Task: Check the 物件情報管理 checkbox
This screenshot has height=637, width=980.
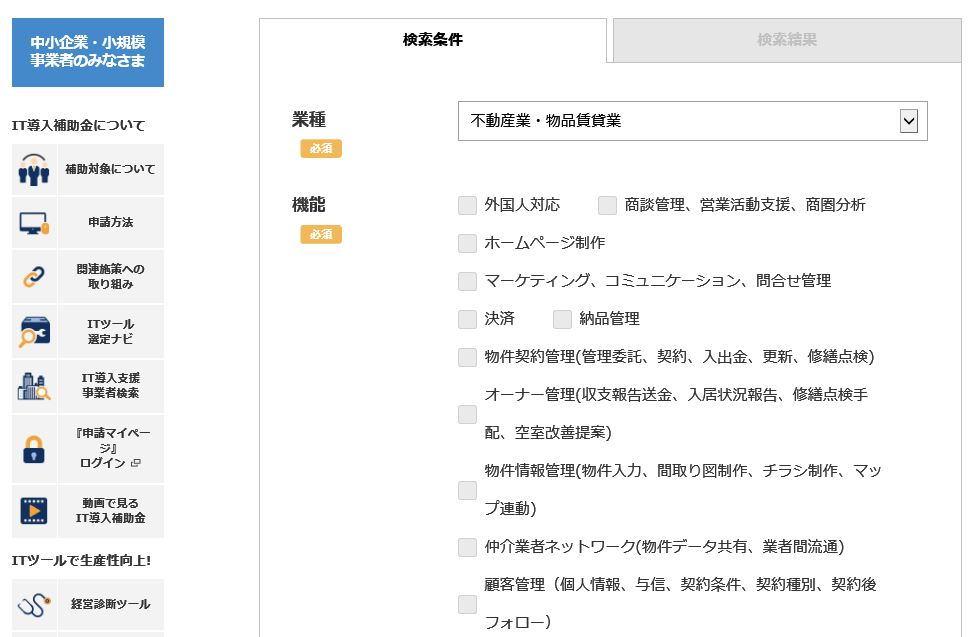Action: point(468,490)
